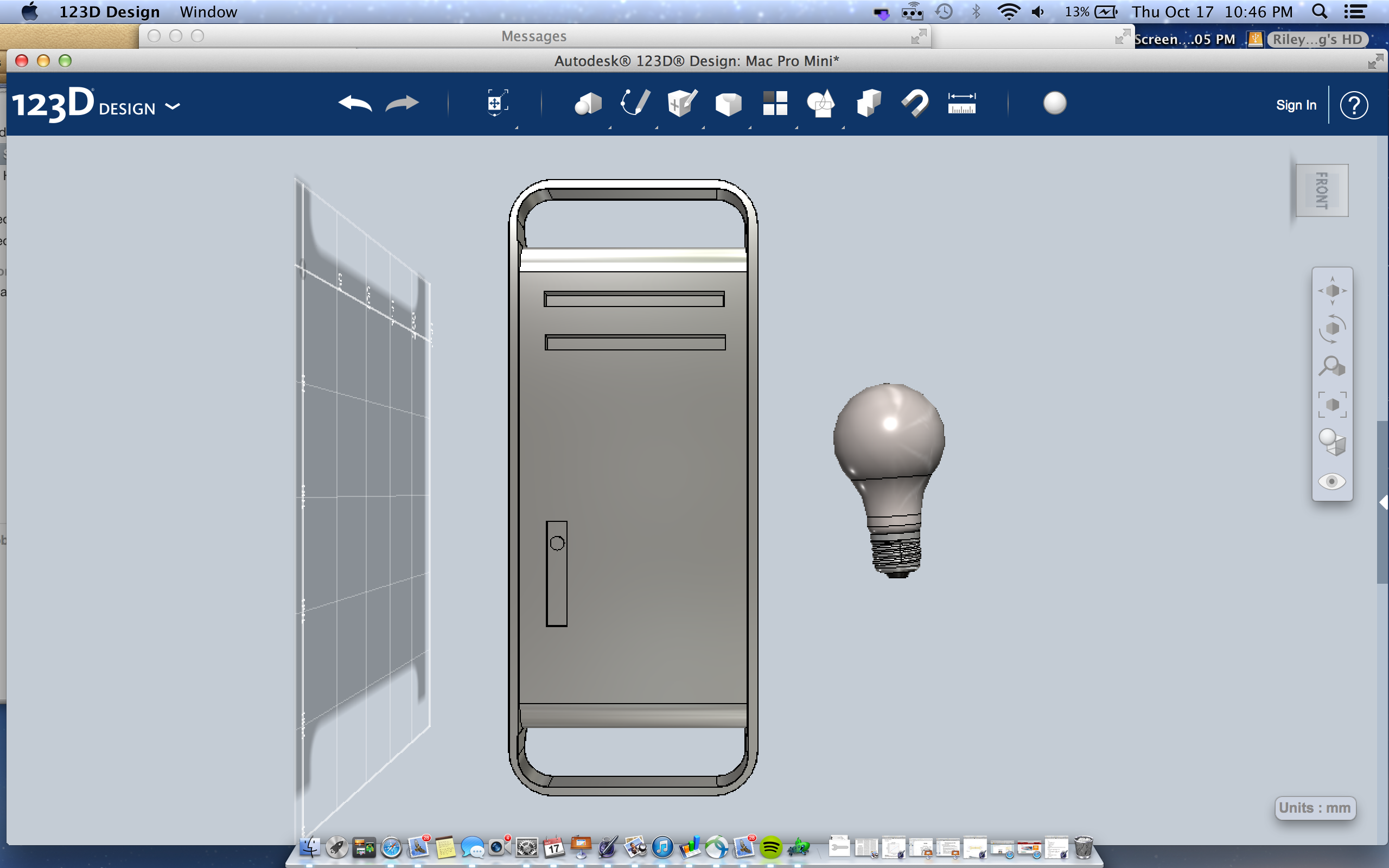The height and width of the screenshot is (868, 1389).
Task: Select the Mac Pro tower model
Action: (633, 488)
